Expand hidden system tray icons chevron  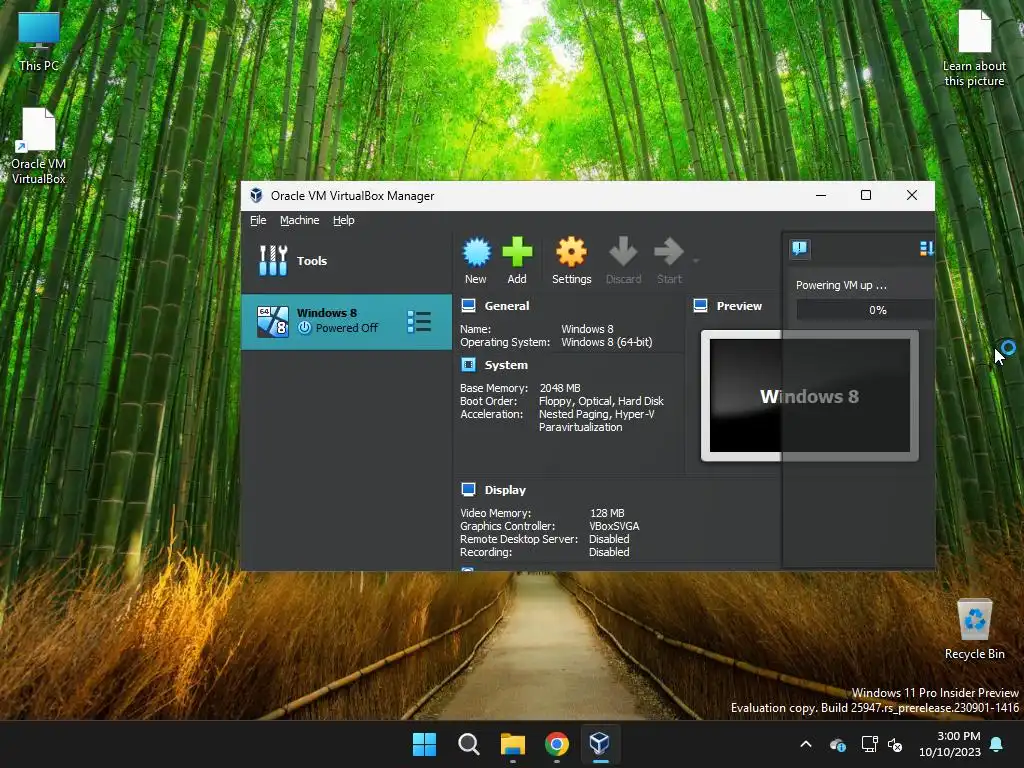point(806,744)
